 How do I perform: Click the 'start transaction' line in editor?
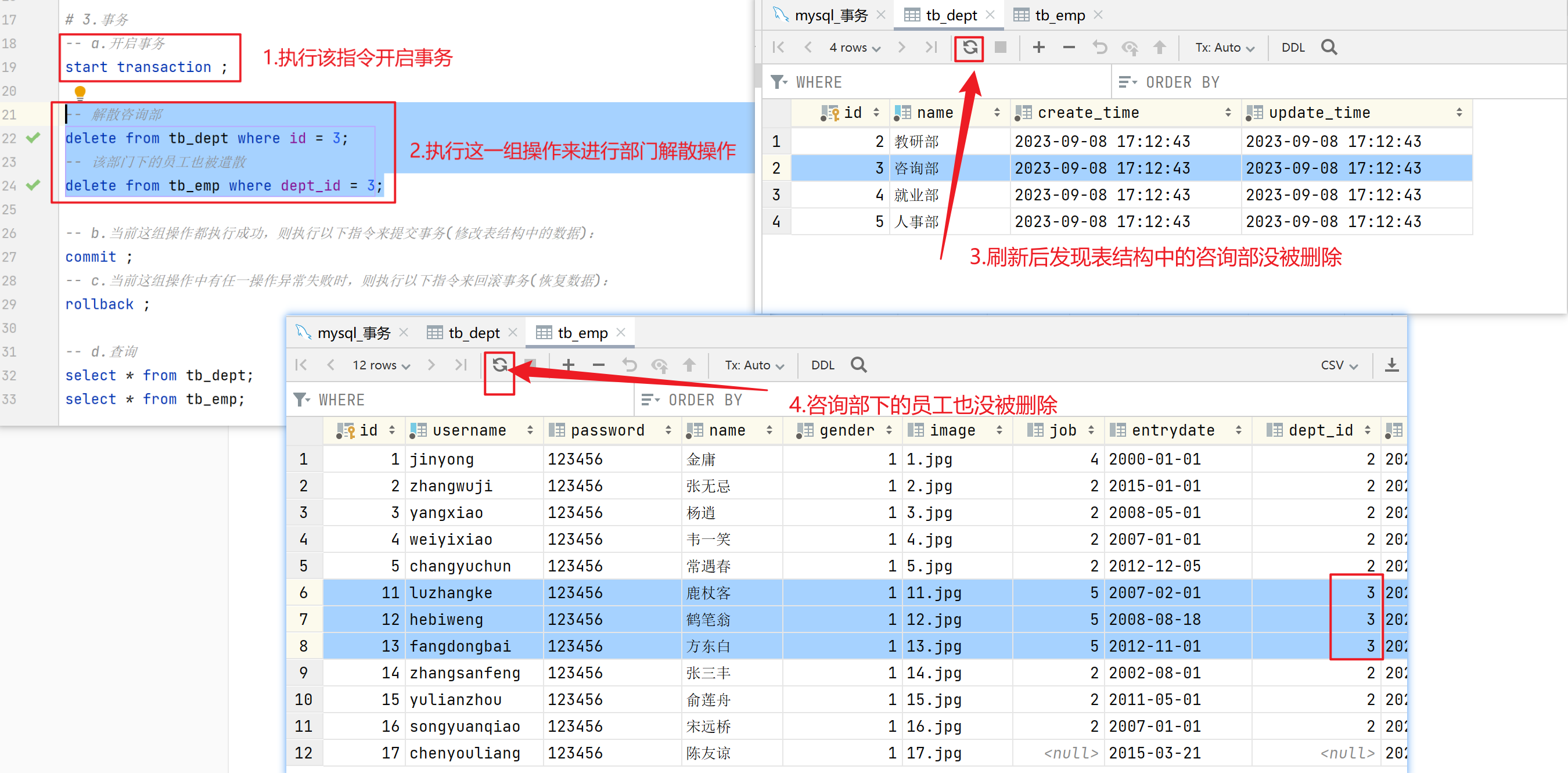(146, 67)
